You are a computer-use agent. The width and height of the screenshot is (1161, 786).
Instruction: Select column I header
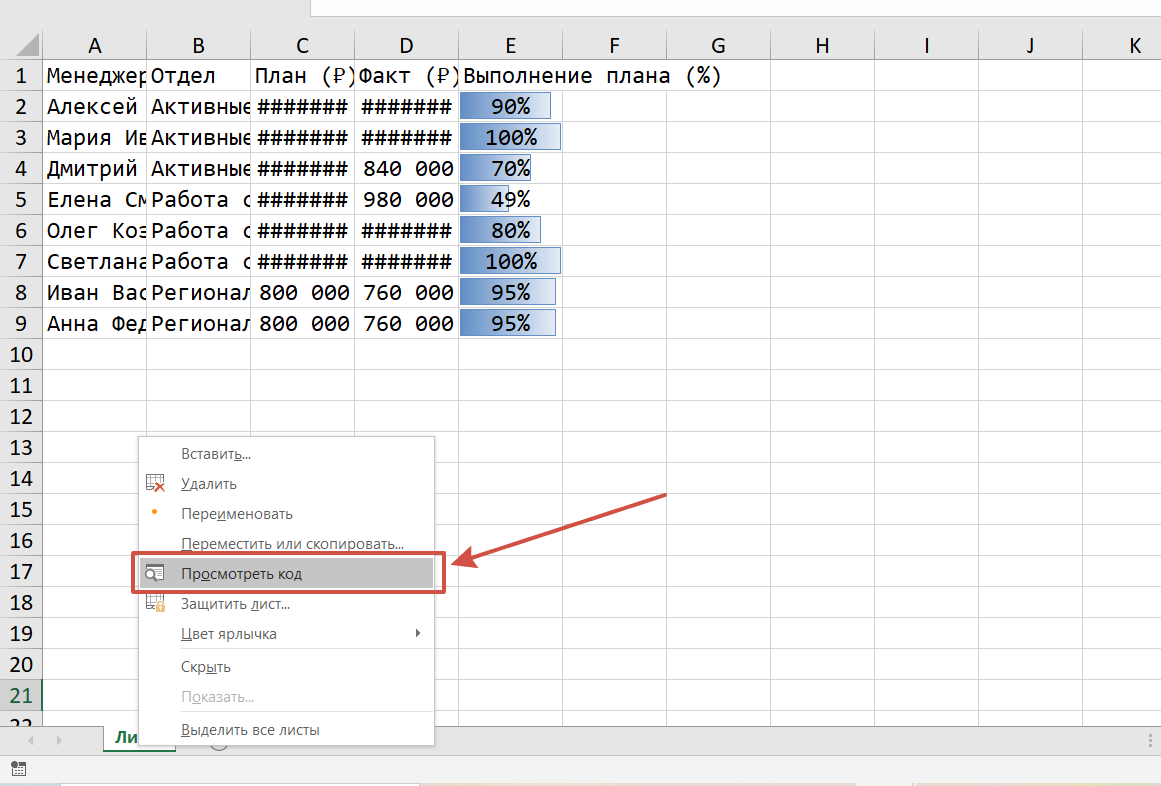926,46
